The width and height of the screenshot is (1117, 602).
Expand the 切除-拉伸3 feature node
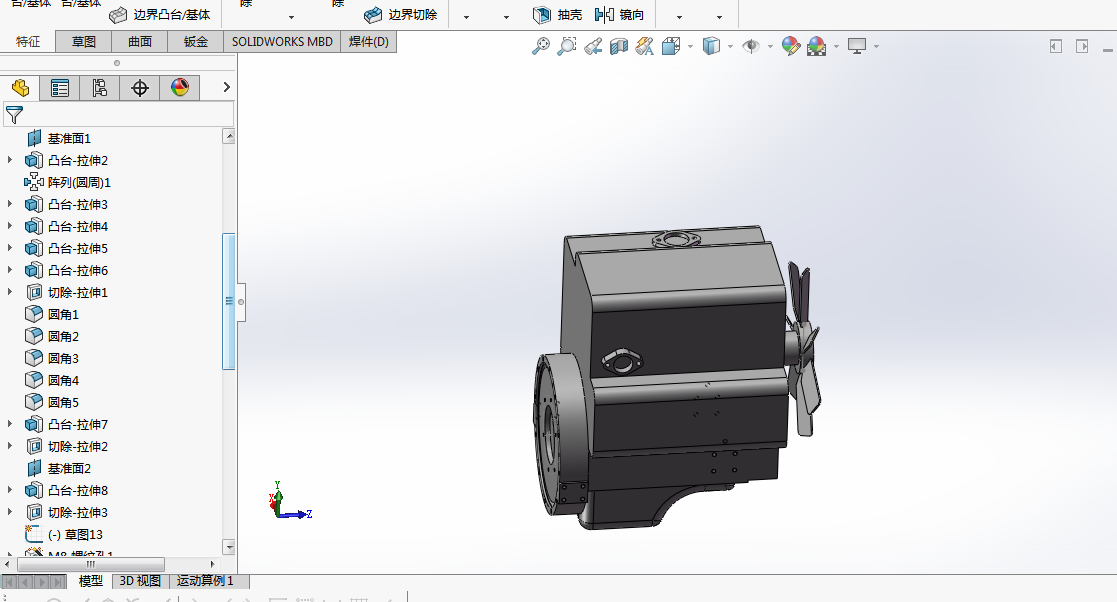pyautogui.click(x=10, y=512)
